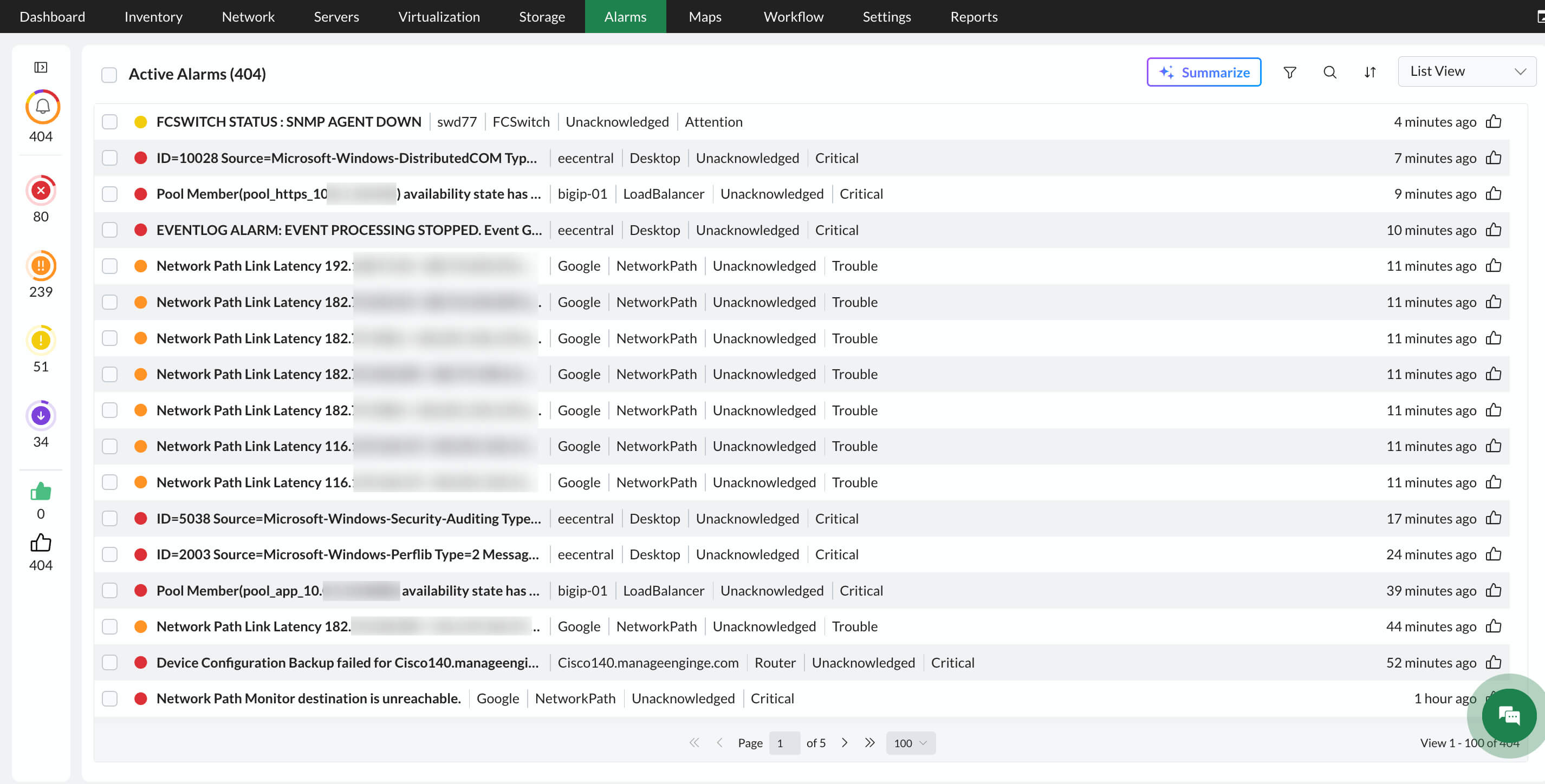
Task: Acknowledge ID=2003 Perflib alarm thumbs-up
Action: click(x=1494, y=554)
